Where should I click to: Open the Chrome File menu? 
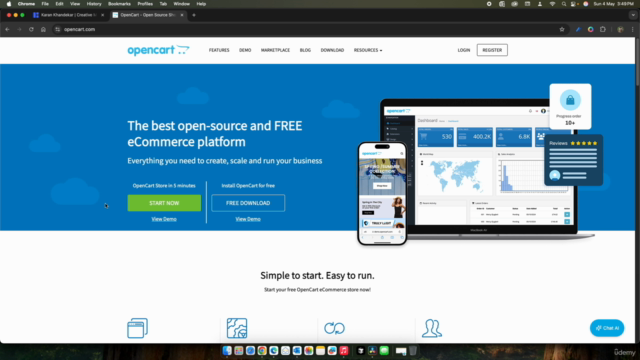(x=45, y=4)
